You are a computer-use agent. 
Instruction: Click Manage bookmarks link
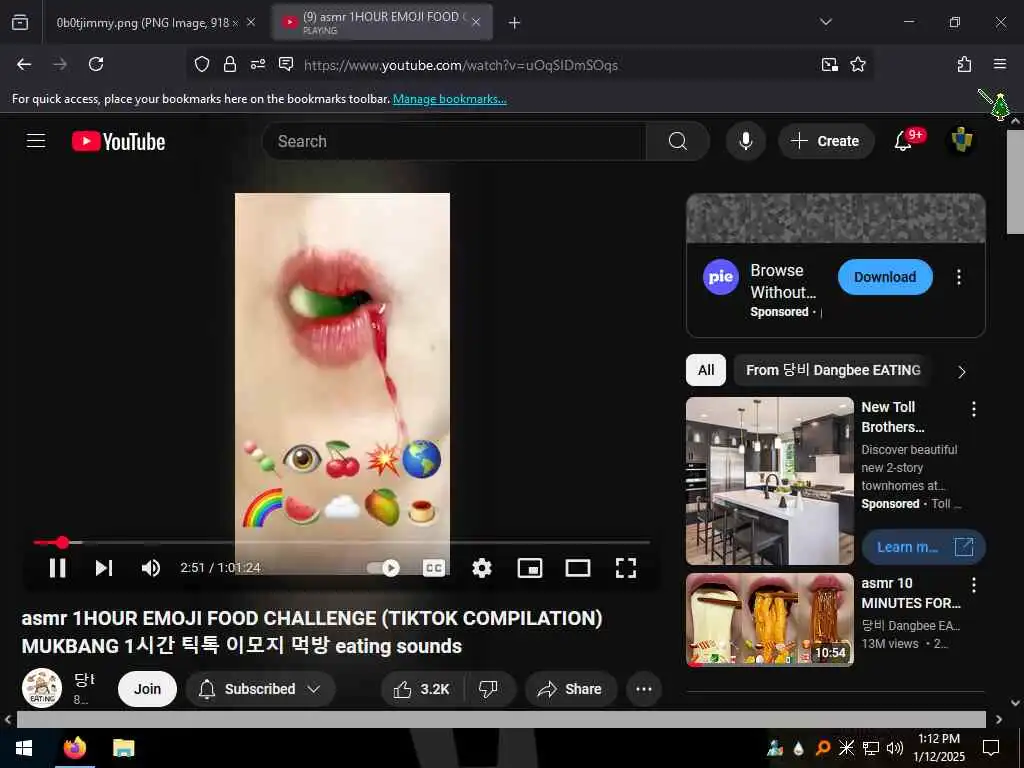pyautogui.click(x=449, y=99)
